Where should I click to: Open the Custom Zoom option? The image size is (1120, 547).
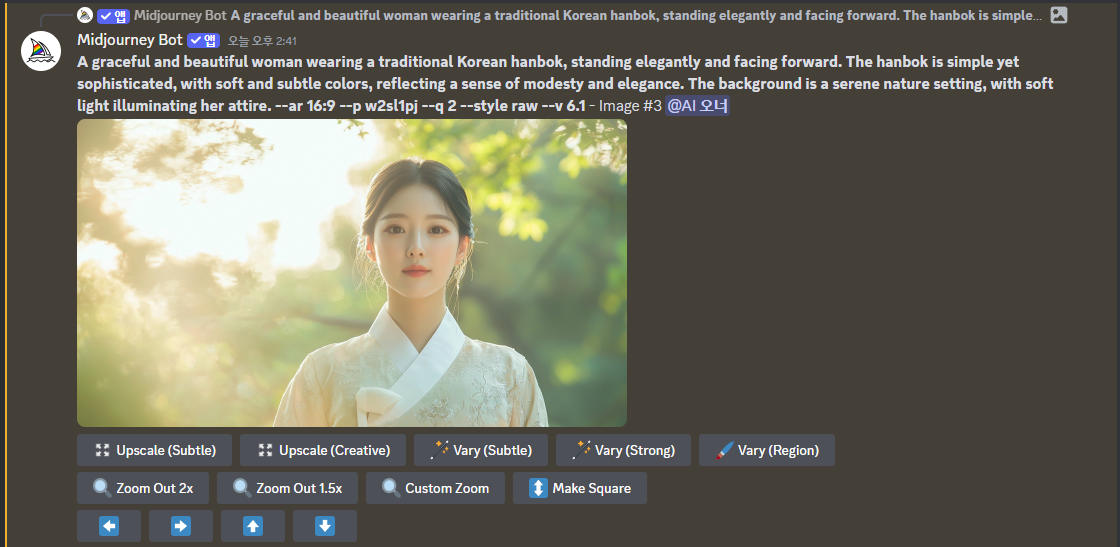435,488
